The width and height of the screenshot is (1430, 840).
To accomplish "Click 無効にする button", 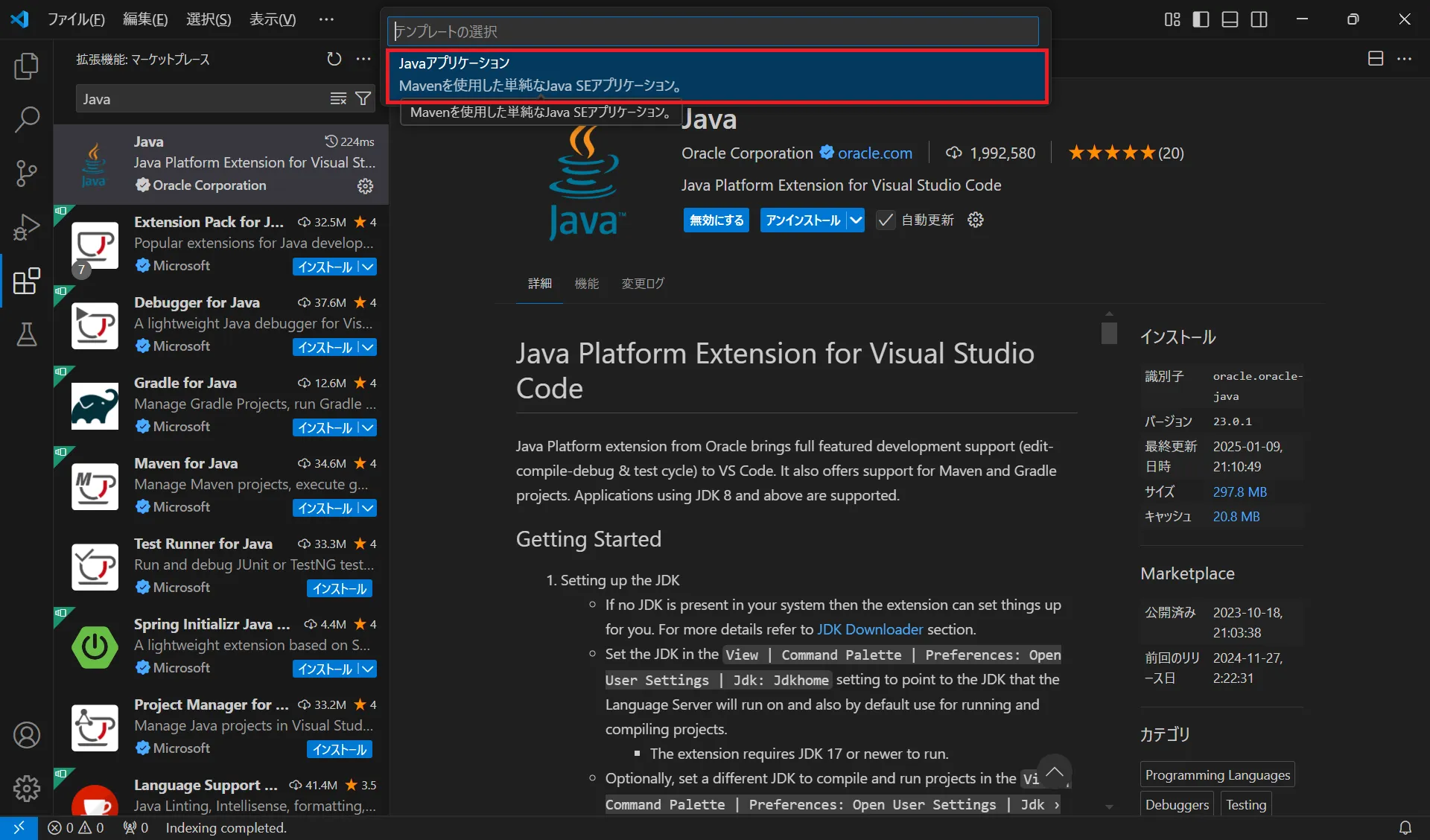I will point(716,220).
